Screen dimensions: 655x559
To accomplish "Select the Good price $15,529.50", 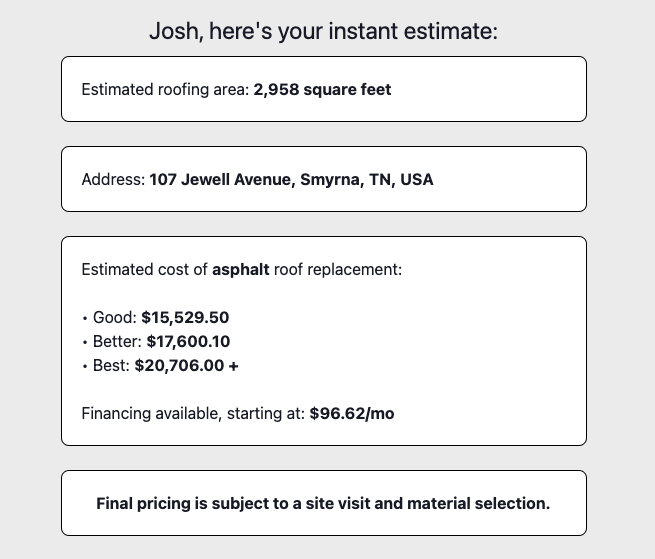I will (185, 318).
